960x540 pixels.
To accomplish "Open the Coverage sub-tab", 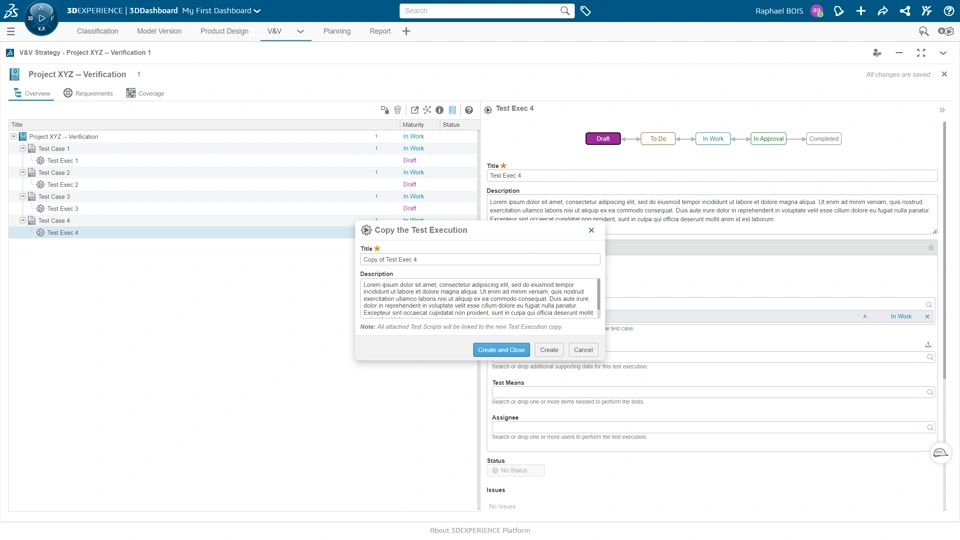I will pos(145,93).
